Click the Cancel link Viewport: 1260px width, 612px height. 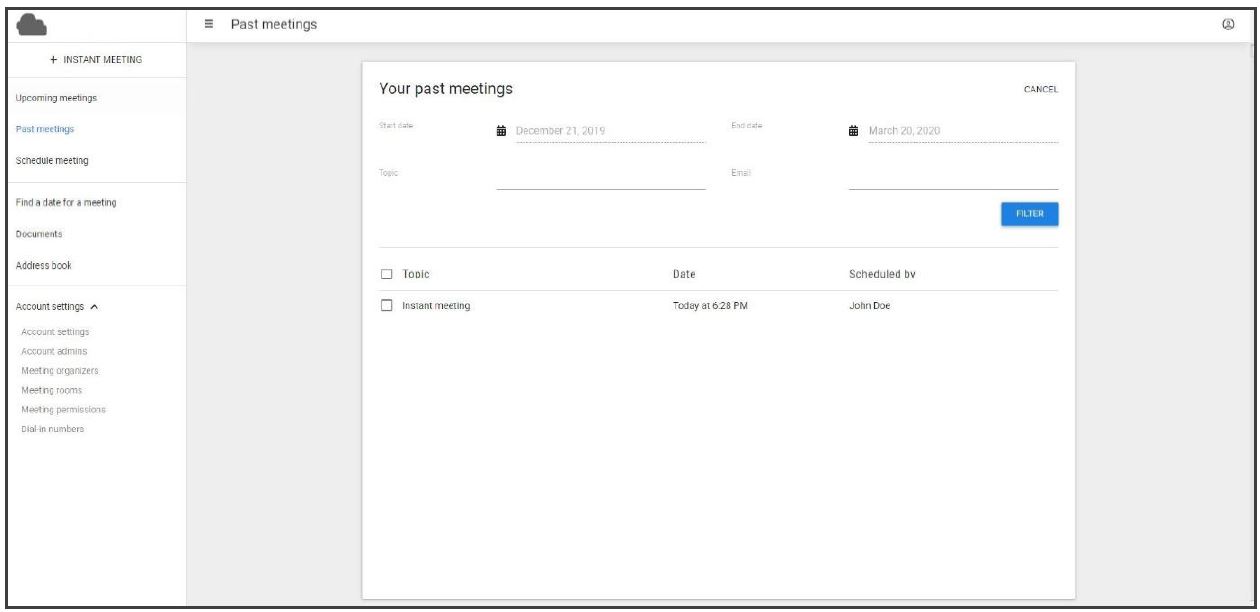click(x=1040, y=90)
